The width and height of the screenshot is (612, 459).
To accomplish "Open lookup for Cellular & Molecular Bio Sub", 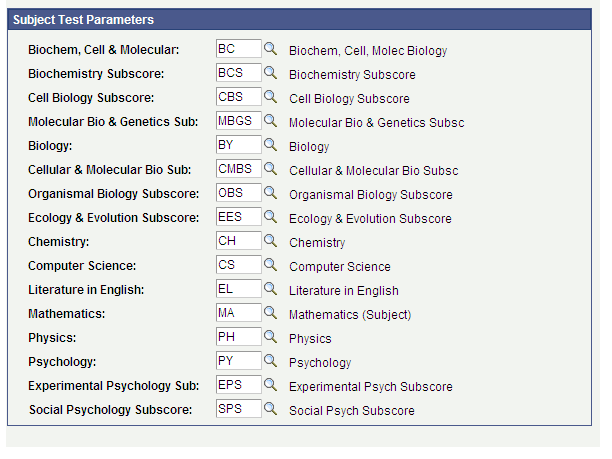I will [x=270, y=169].
